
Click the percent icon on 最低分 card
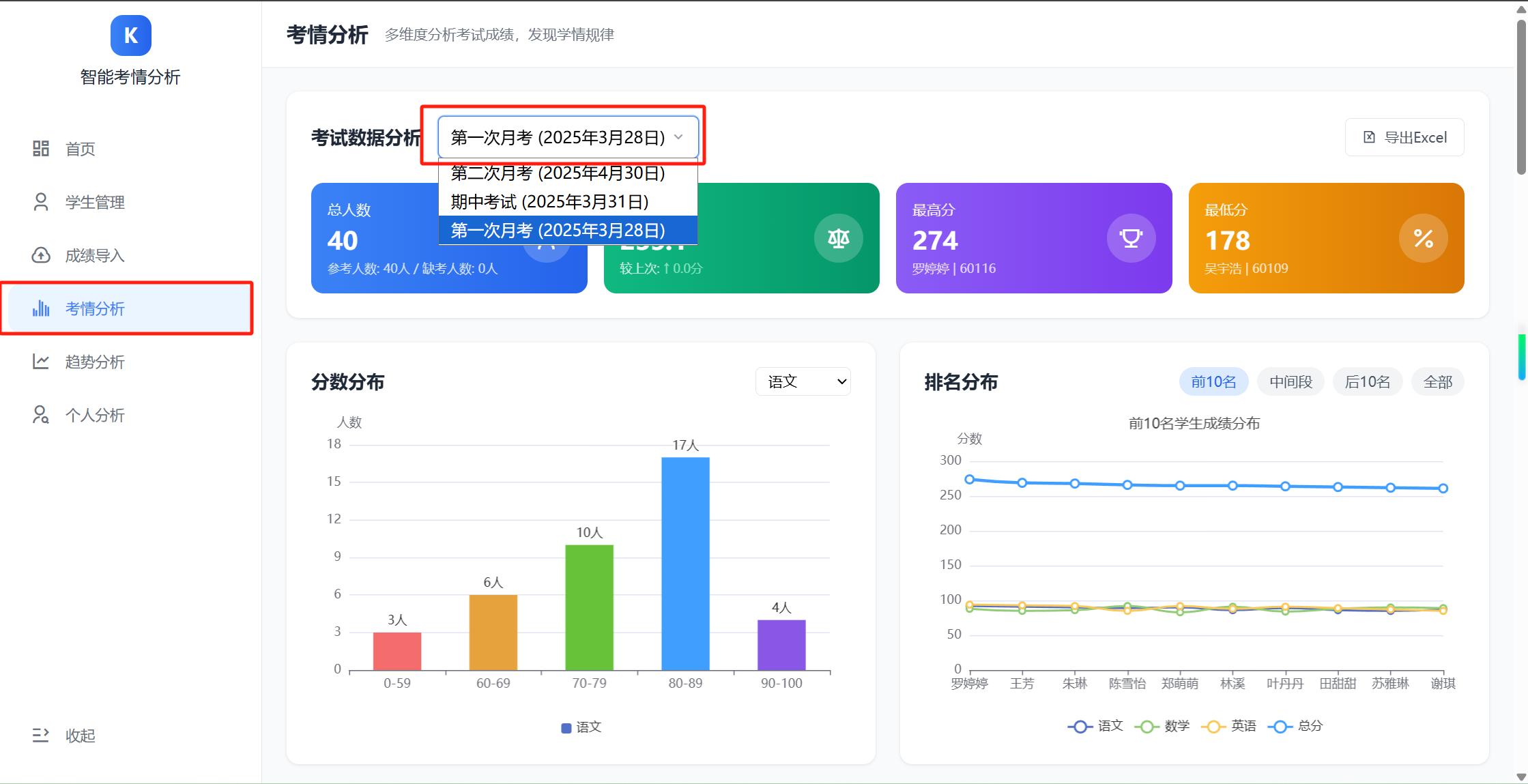(x=1423, y=238)
